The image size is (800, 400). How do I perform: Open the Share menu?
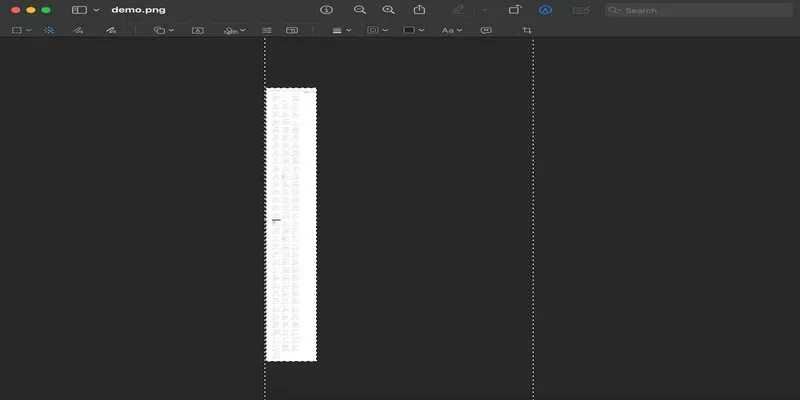point(419,10)
